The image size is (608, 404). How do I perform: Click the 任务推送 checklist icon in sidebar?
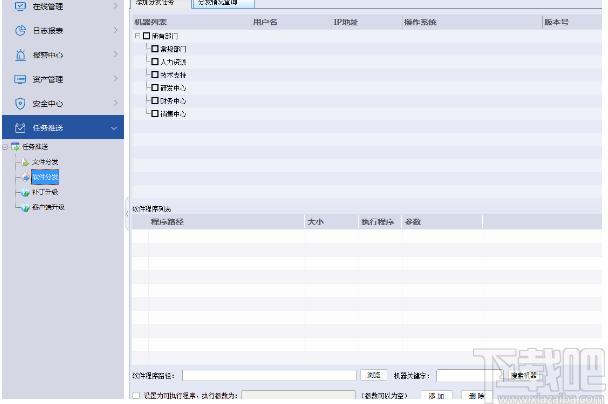[x=20, y=128]
